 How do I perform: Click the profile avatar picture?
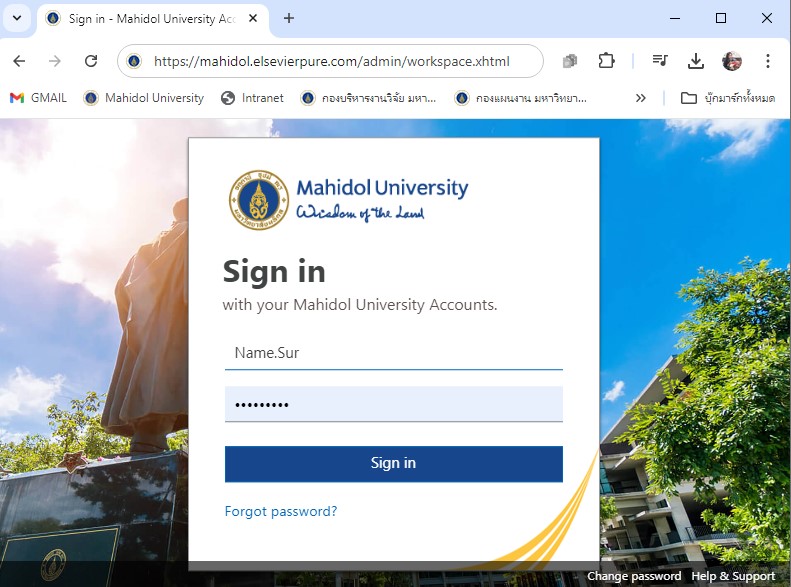[x=731, y=61]
